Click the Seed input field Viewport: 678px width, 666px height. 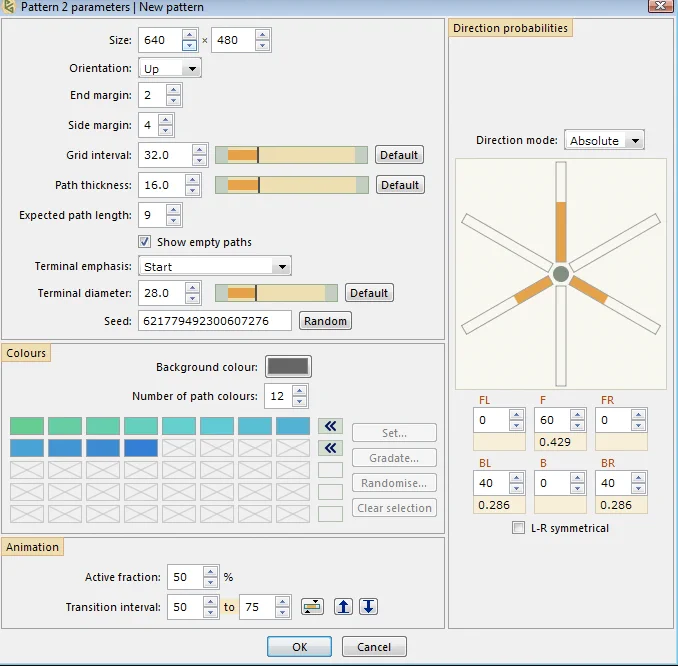(x=215, y=321)
